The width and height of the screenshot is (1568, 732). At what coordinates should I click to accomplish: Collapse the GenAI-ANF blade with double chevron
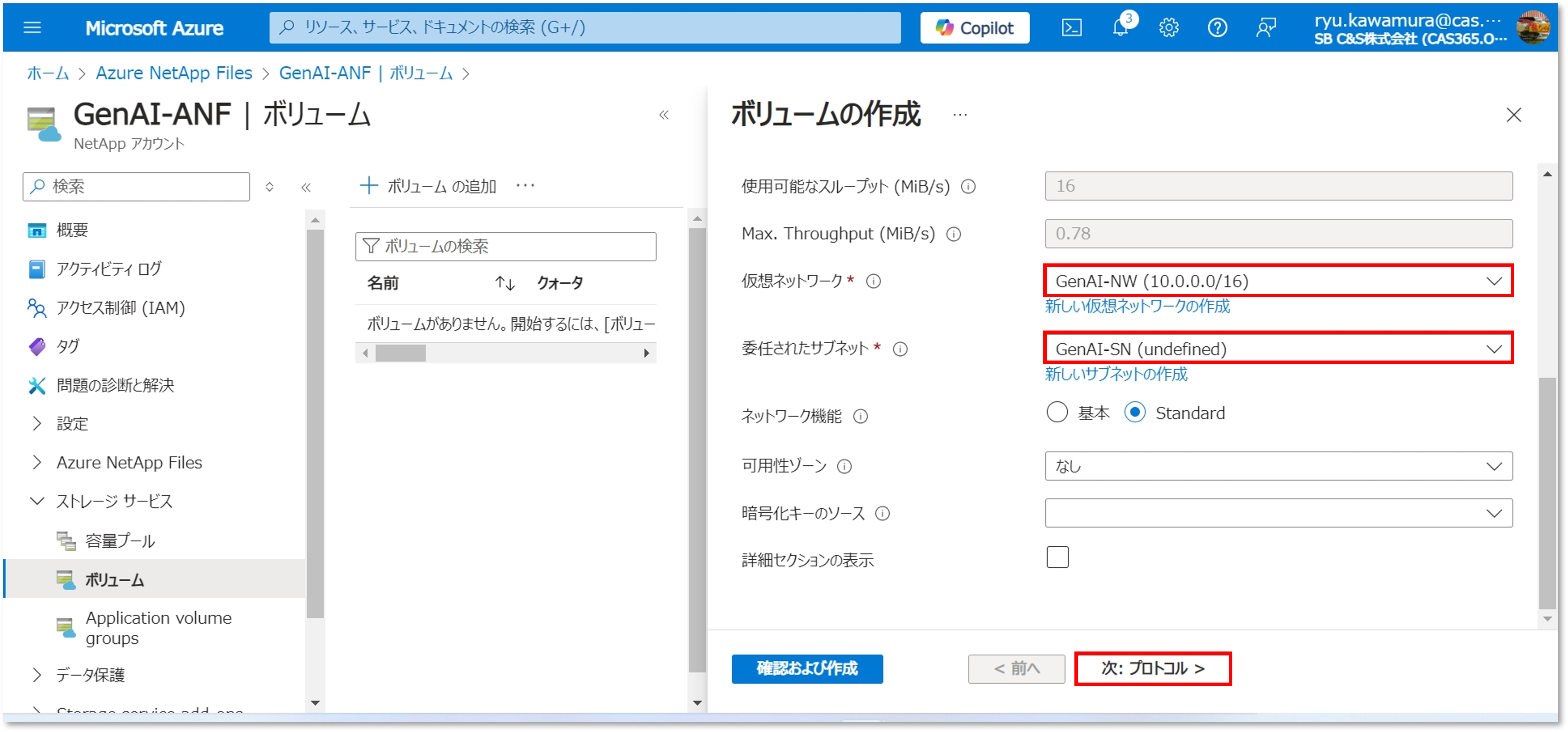664,114
